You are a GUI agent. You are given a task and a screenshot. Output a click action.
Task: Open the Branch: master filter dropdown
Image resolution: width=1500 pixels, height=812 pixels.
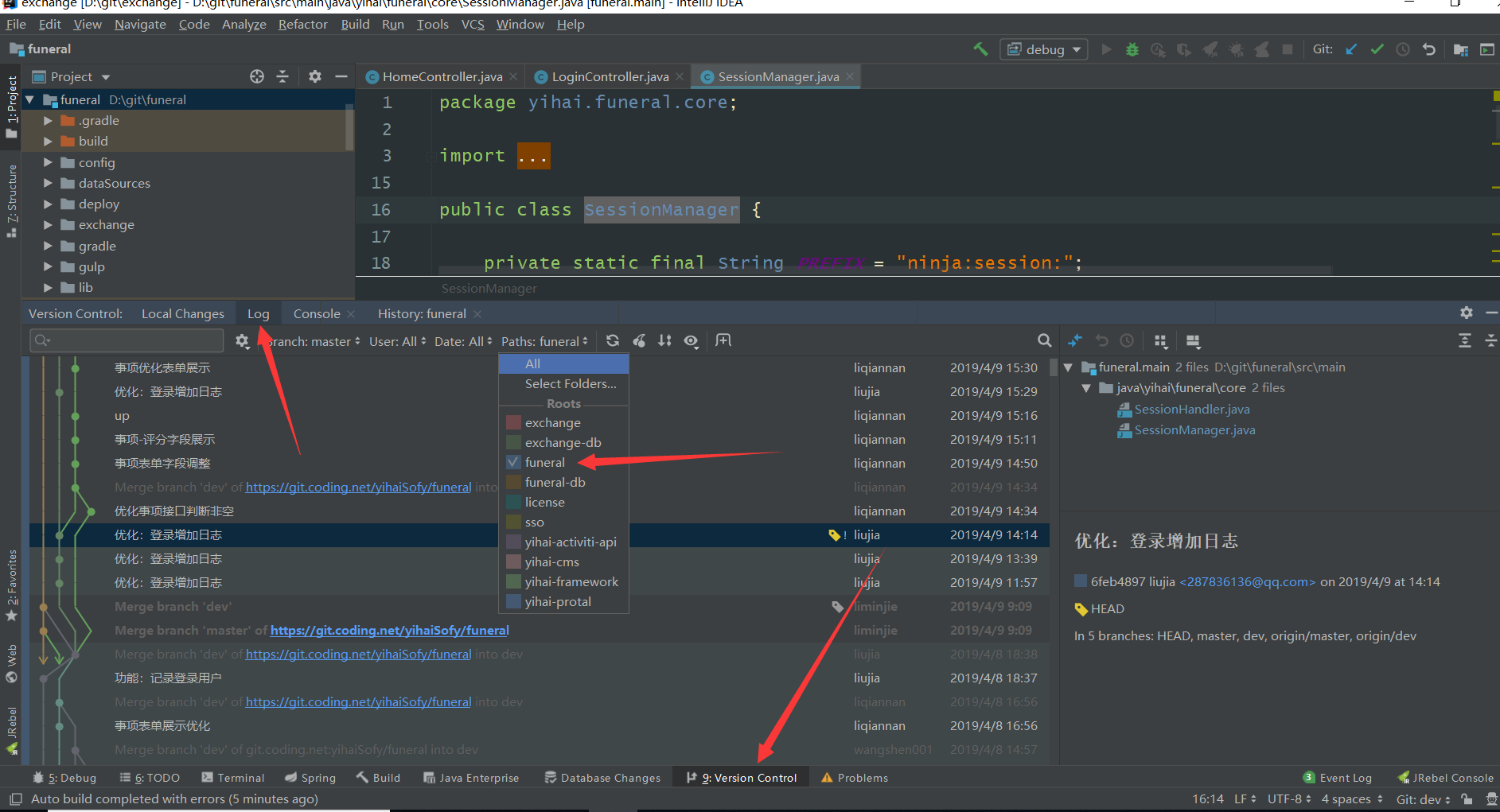(314, 341)
